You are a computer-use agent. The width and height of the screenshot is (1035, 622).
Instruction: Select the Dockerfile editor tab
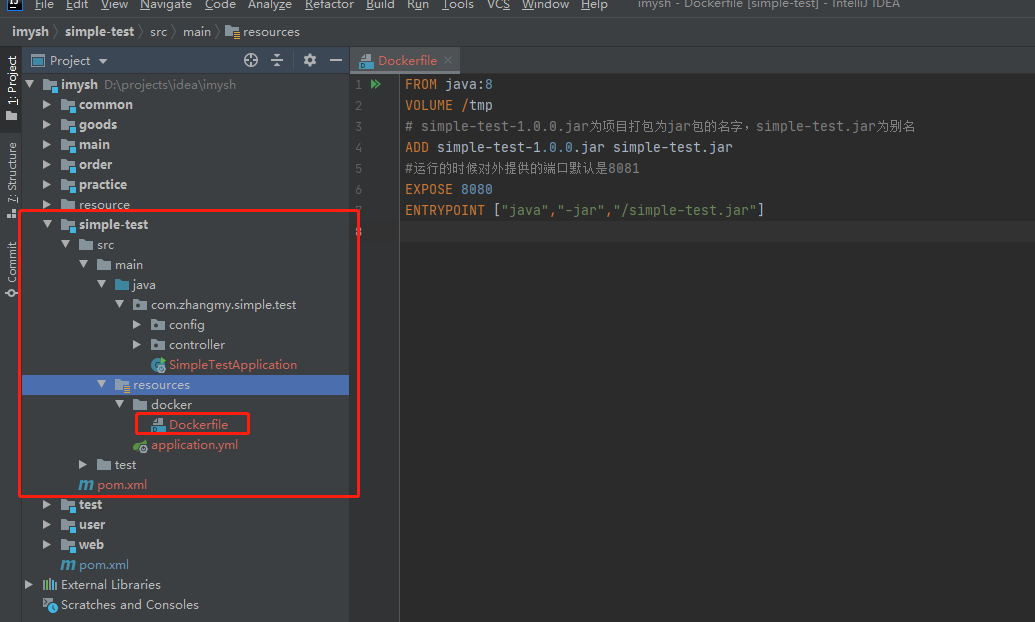407,61
